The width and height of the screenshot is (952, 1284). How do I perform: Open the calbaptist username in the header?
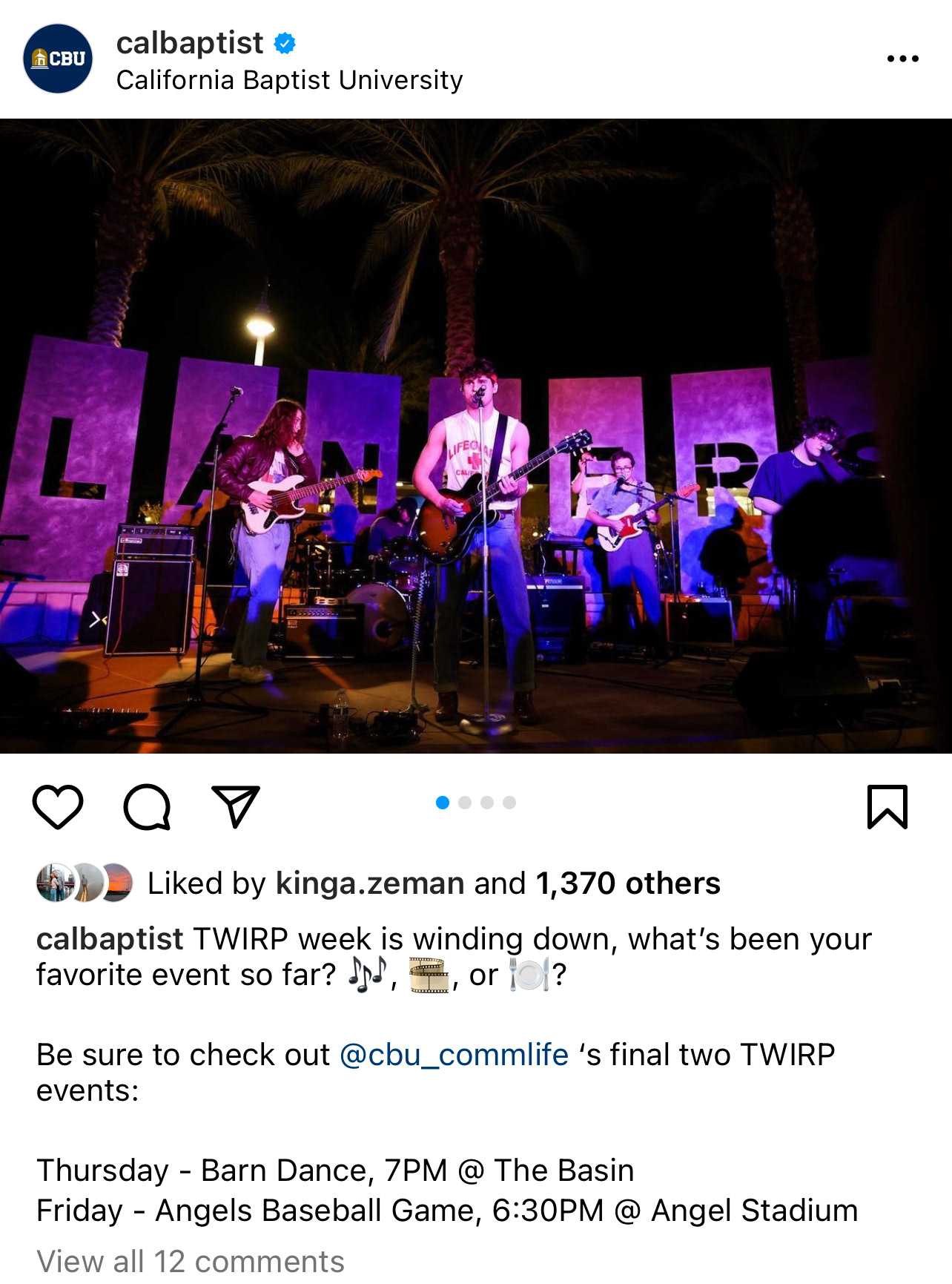pyautogui.click(x=190, y=43)
